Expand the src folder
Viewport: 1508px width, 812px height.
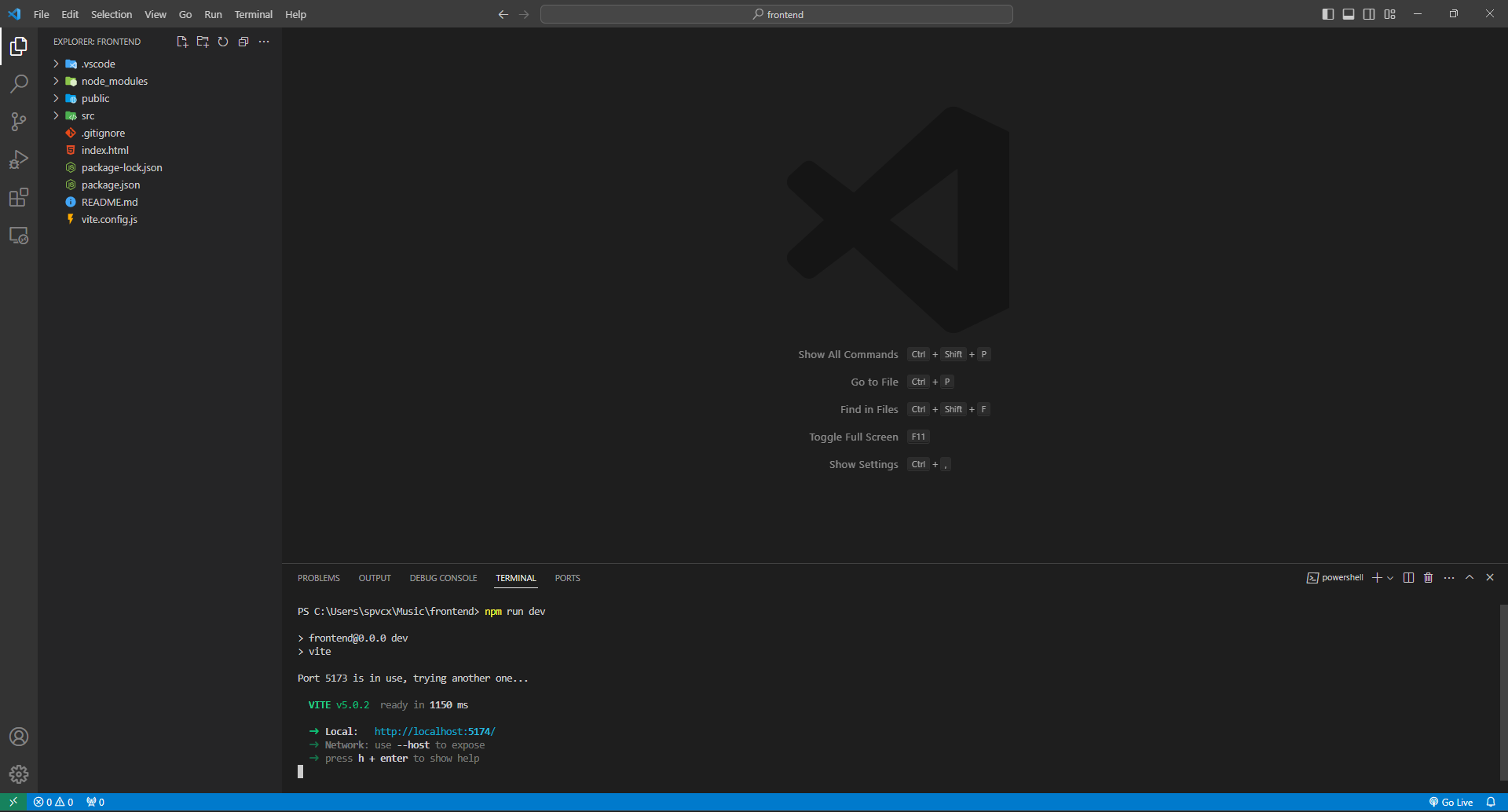87,116
